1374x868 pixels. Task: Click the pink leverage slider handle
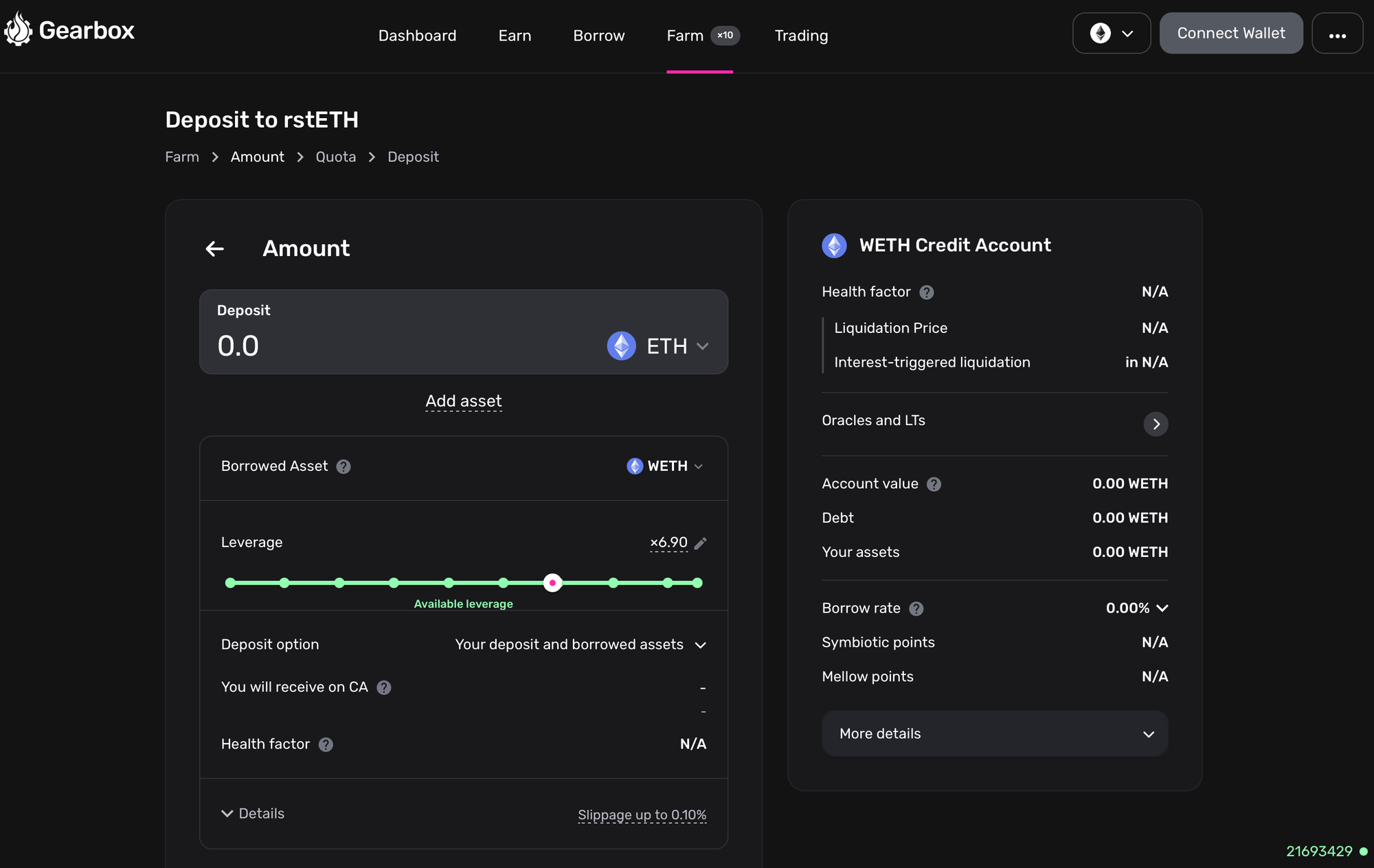pos(552,582)
